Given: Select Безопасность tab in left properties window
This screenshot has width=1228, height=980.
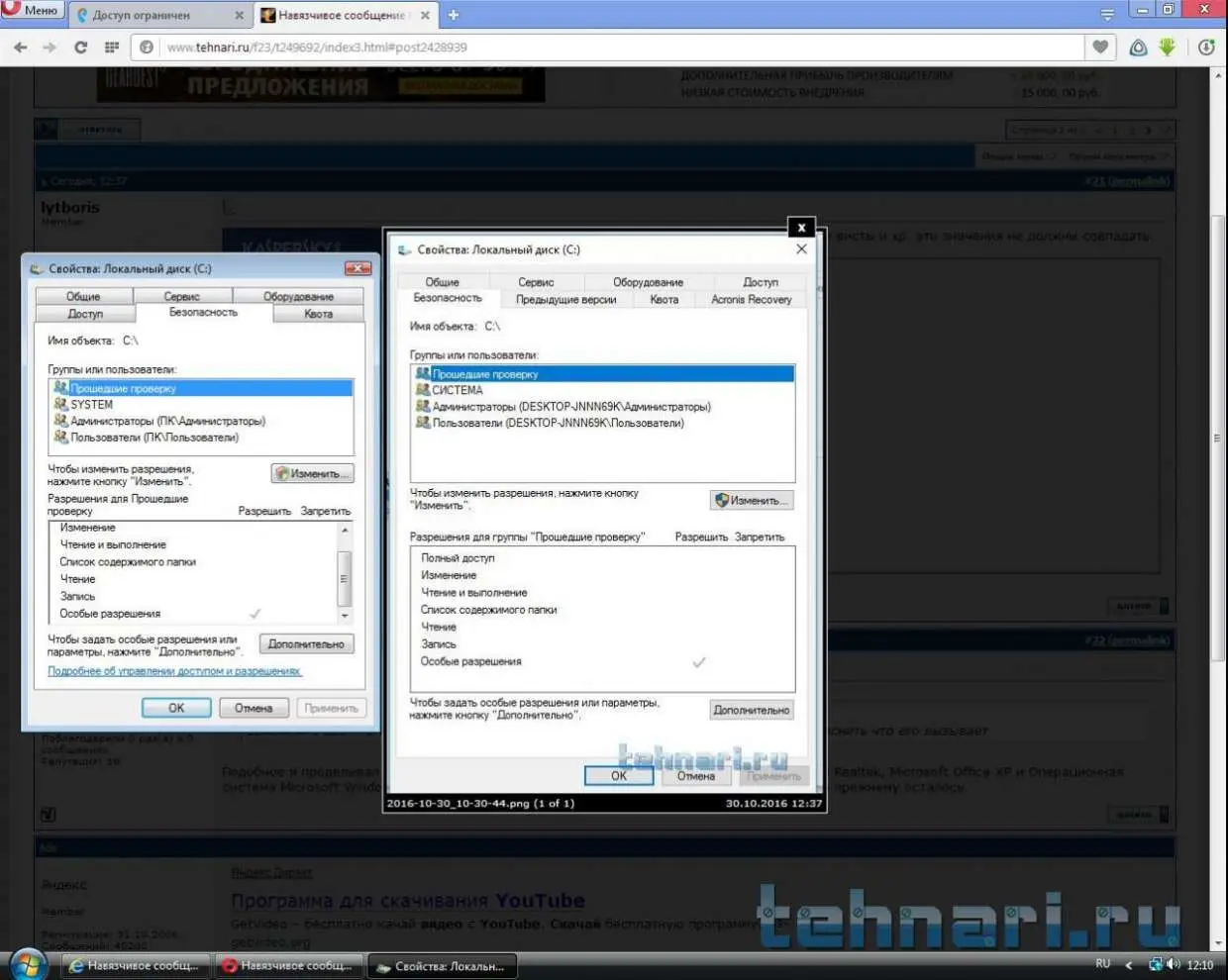Looking at the screenshot, I should pos(203,312).
